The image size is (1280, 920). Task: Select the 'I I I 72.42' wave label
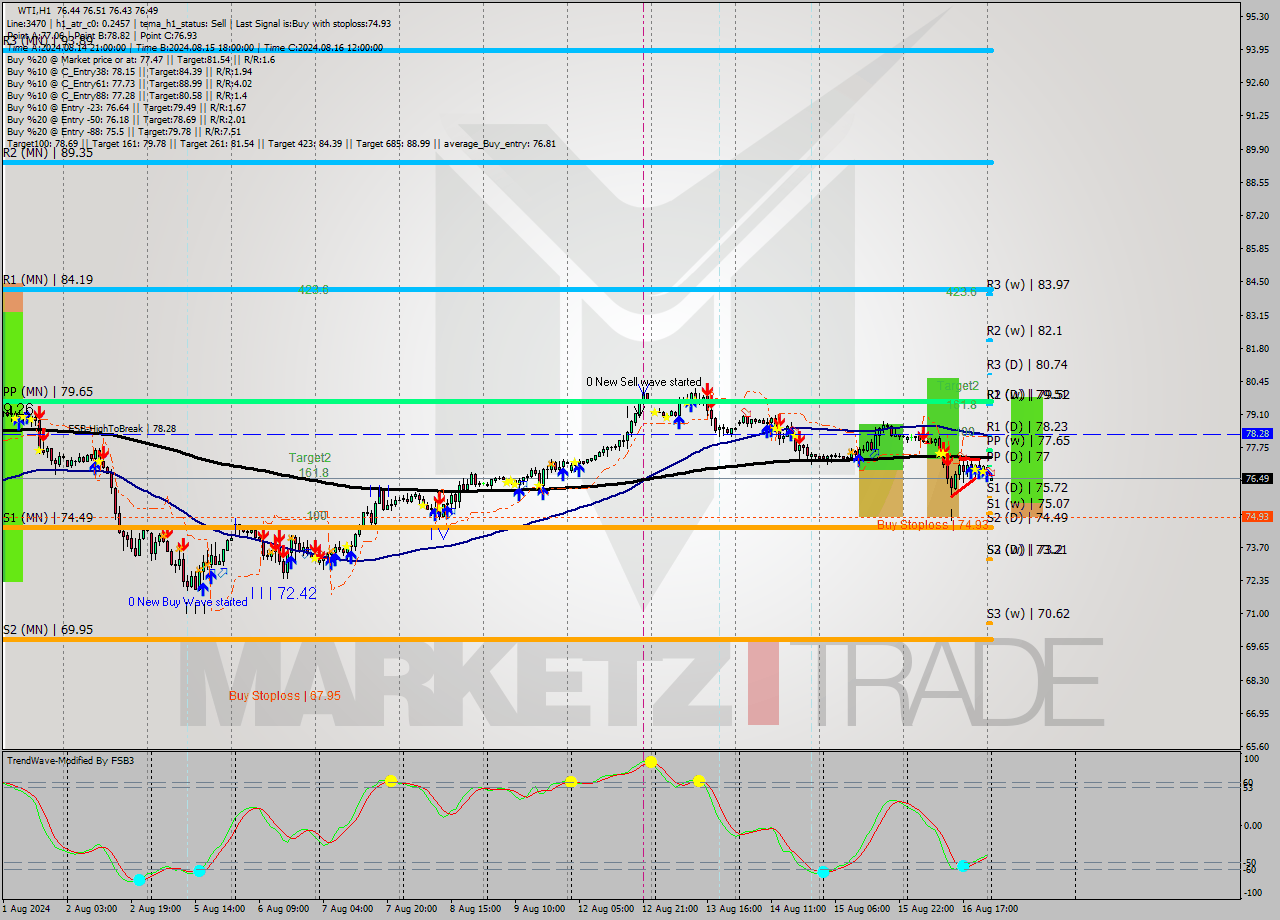pyautogui.click(x=284, y=593)
